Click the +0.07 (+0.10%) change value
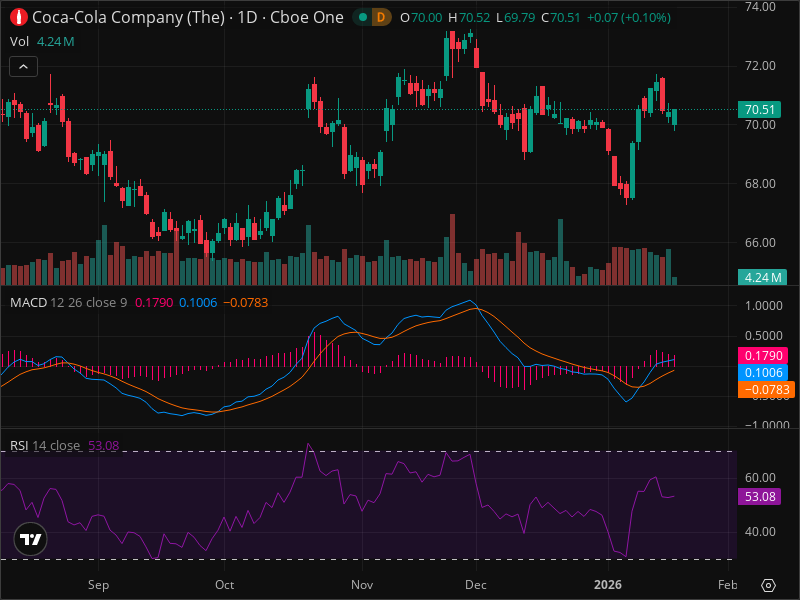The width and height of the screenshot is (800, 600). (629, 18)
